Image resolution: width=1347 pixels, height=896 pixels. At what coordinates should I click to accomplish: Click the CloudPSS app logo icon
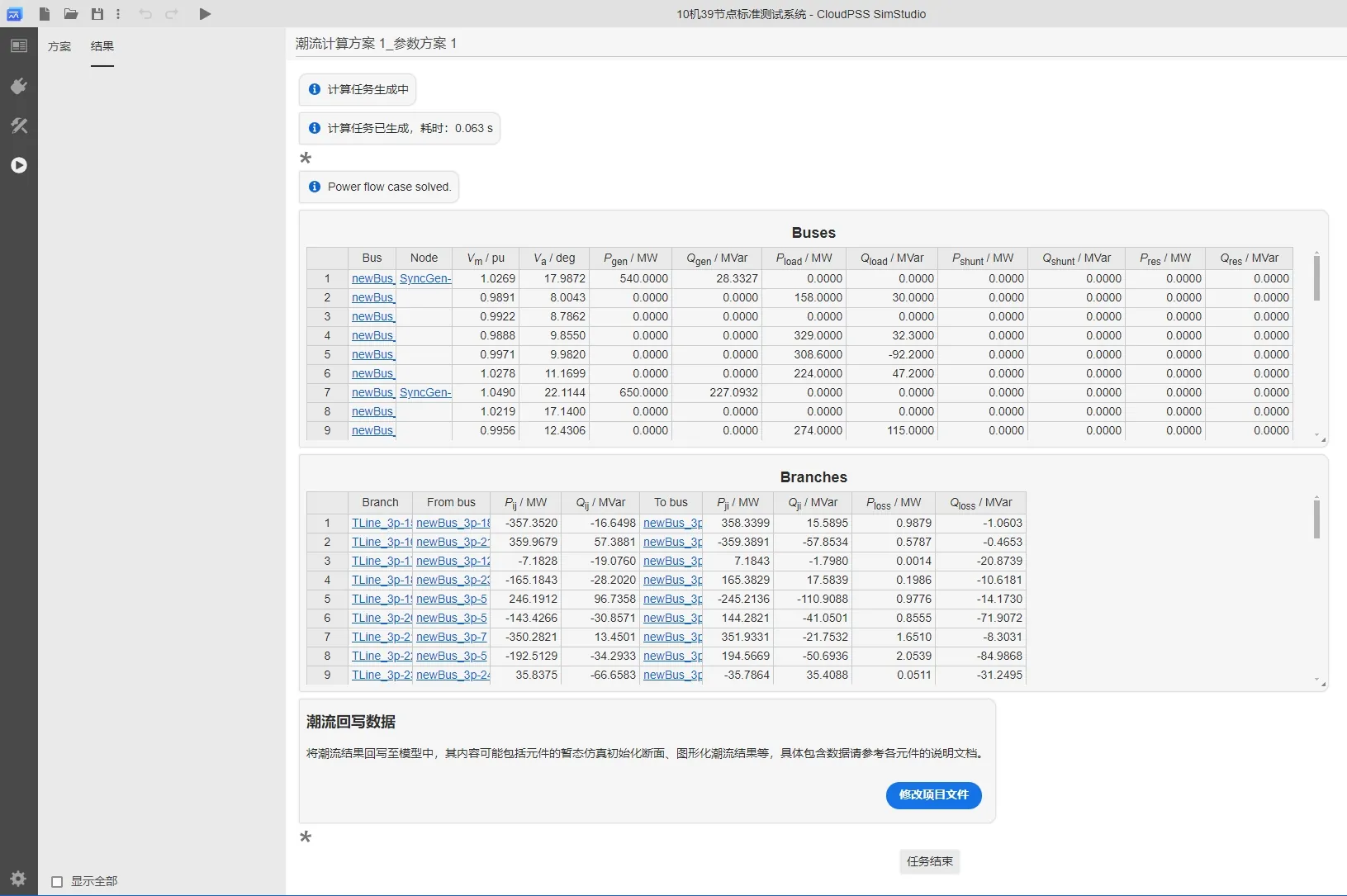pos(14,14)
